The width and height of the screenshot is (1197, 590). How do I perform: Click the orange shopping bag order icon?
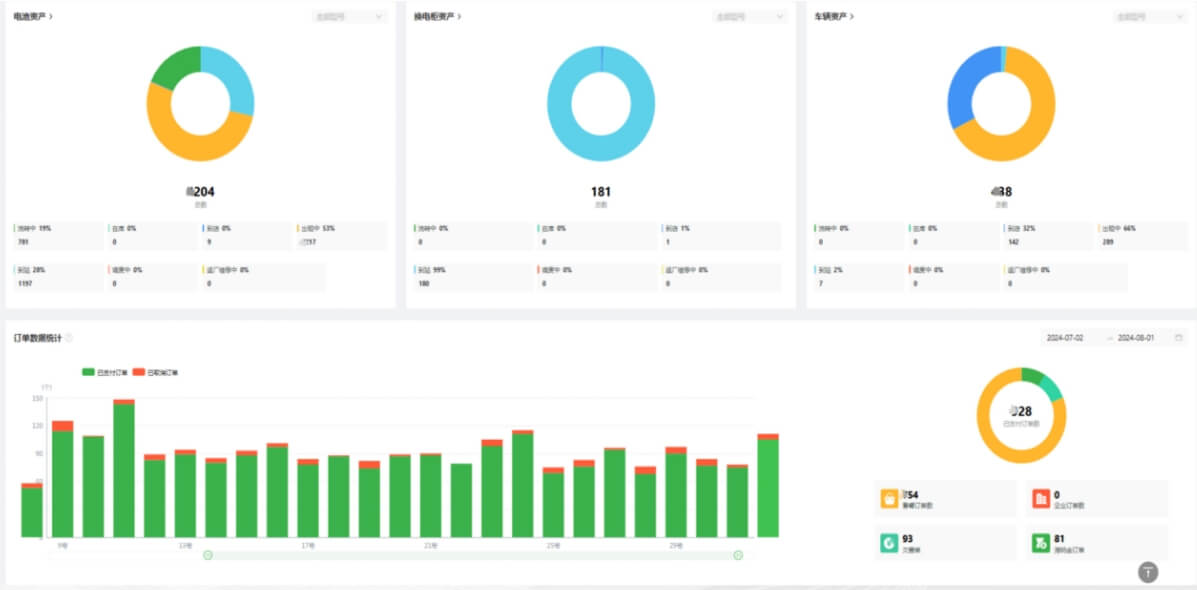889,498
